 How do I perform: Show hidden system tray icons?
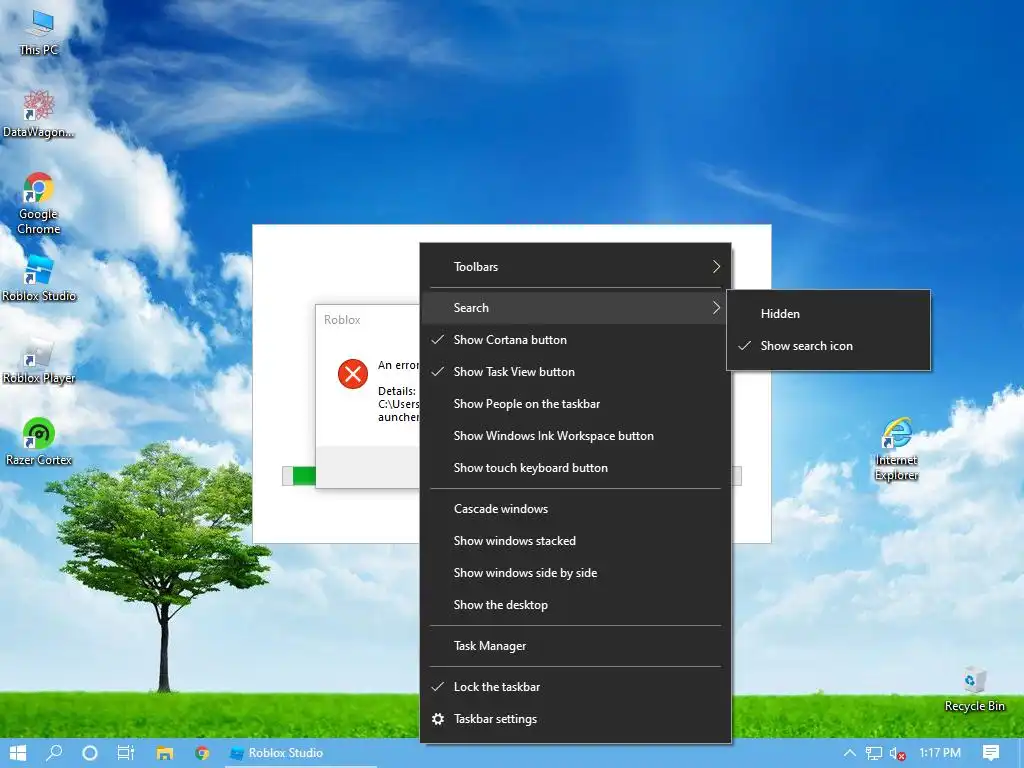pyautogui.click(x=850, y=753)
